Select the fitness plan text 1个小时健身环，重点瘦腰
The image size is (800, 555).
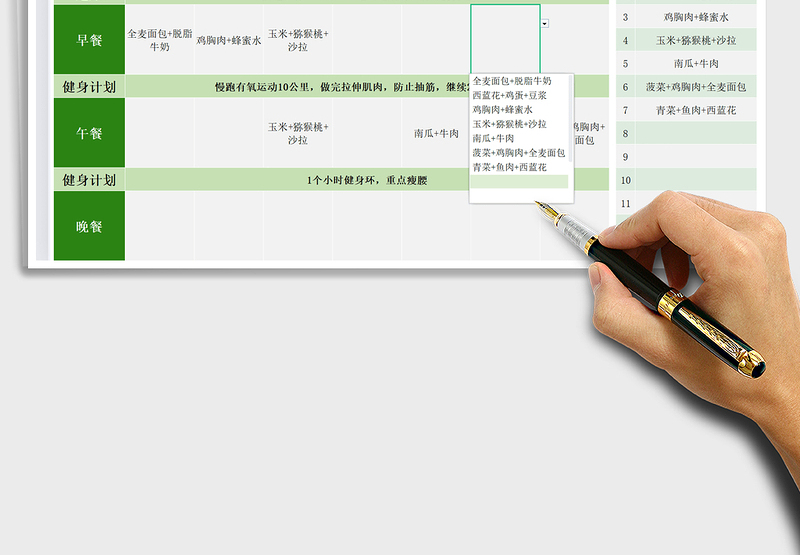click(367, 180)
